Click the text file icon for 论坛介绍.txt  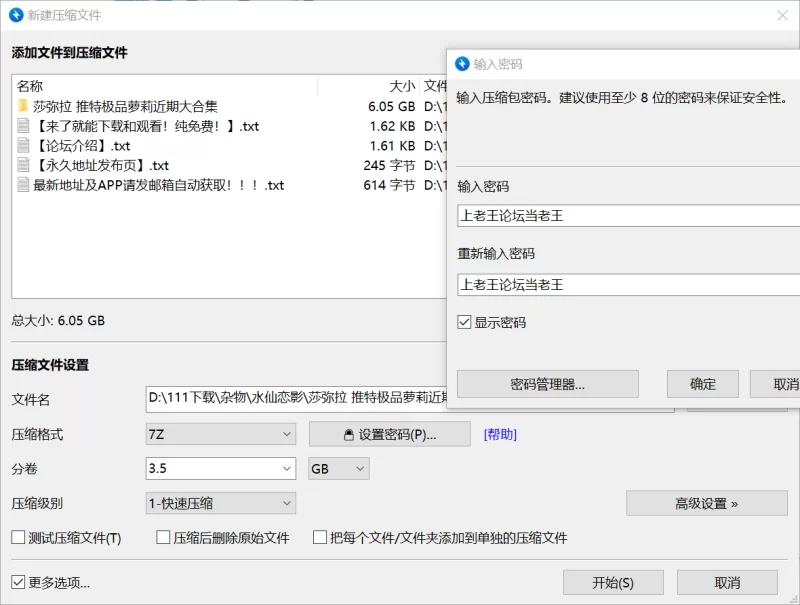(x=23, y=146)
